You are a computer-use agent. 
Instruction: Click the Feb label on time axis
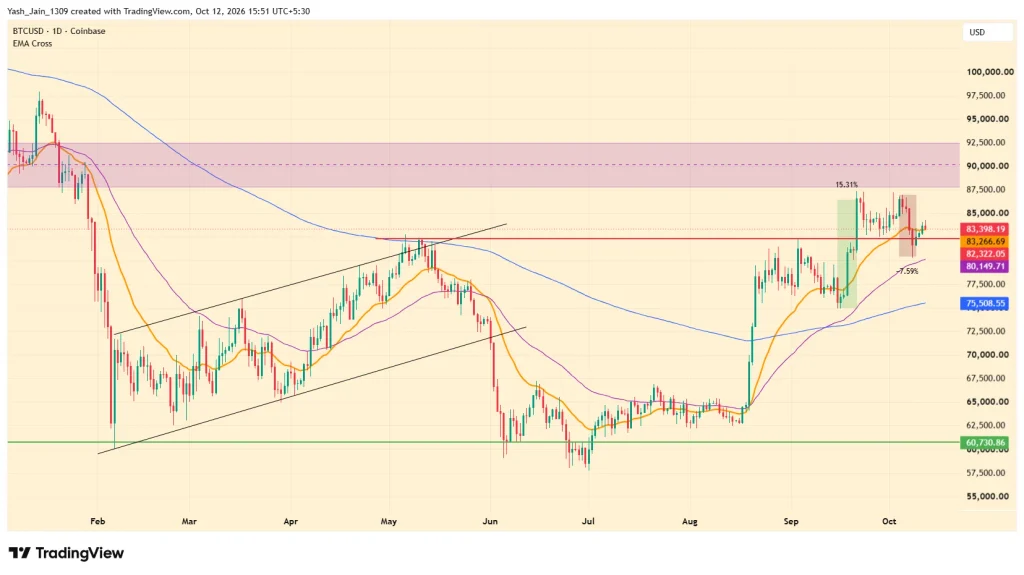pos(97,521)
